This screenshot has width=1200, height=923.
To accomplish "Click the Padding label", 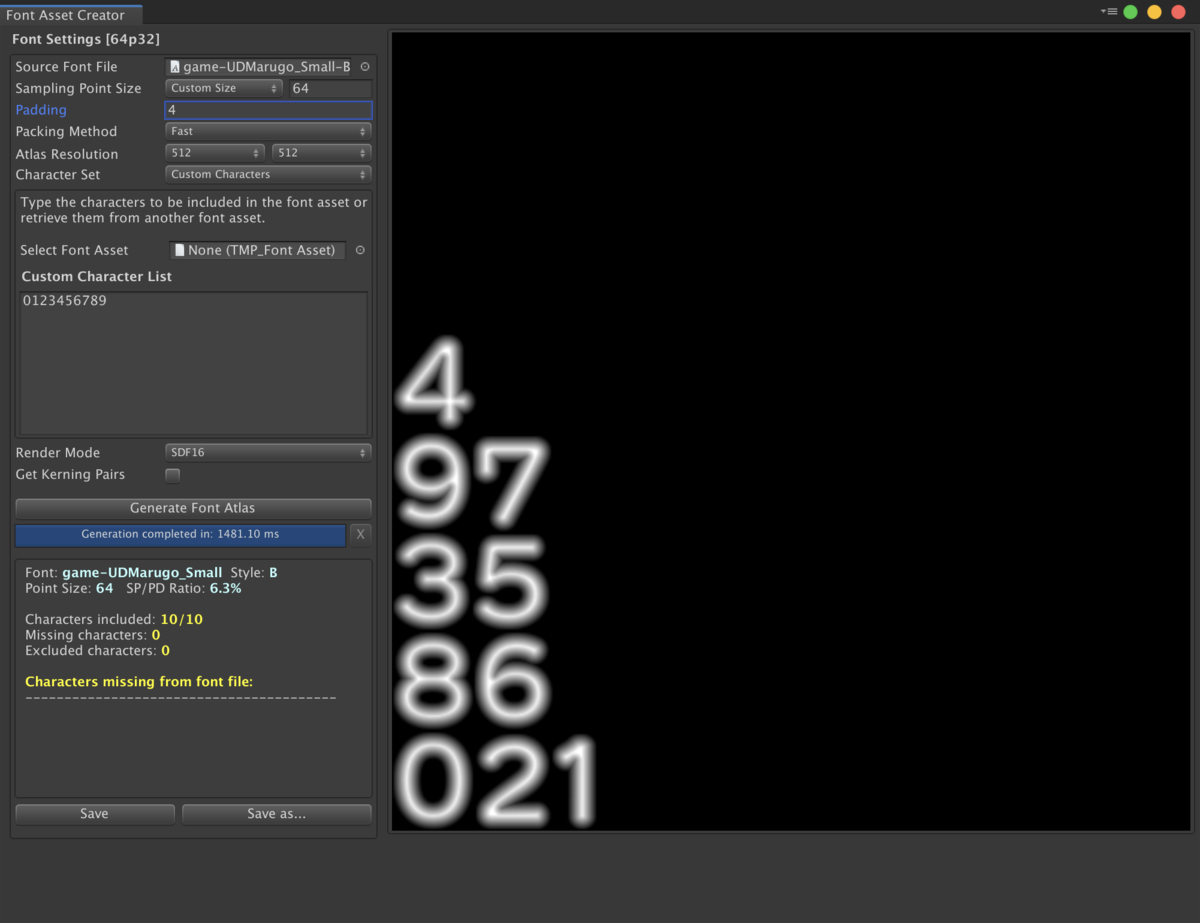I will 41,110.
